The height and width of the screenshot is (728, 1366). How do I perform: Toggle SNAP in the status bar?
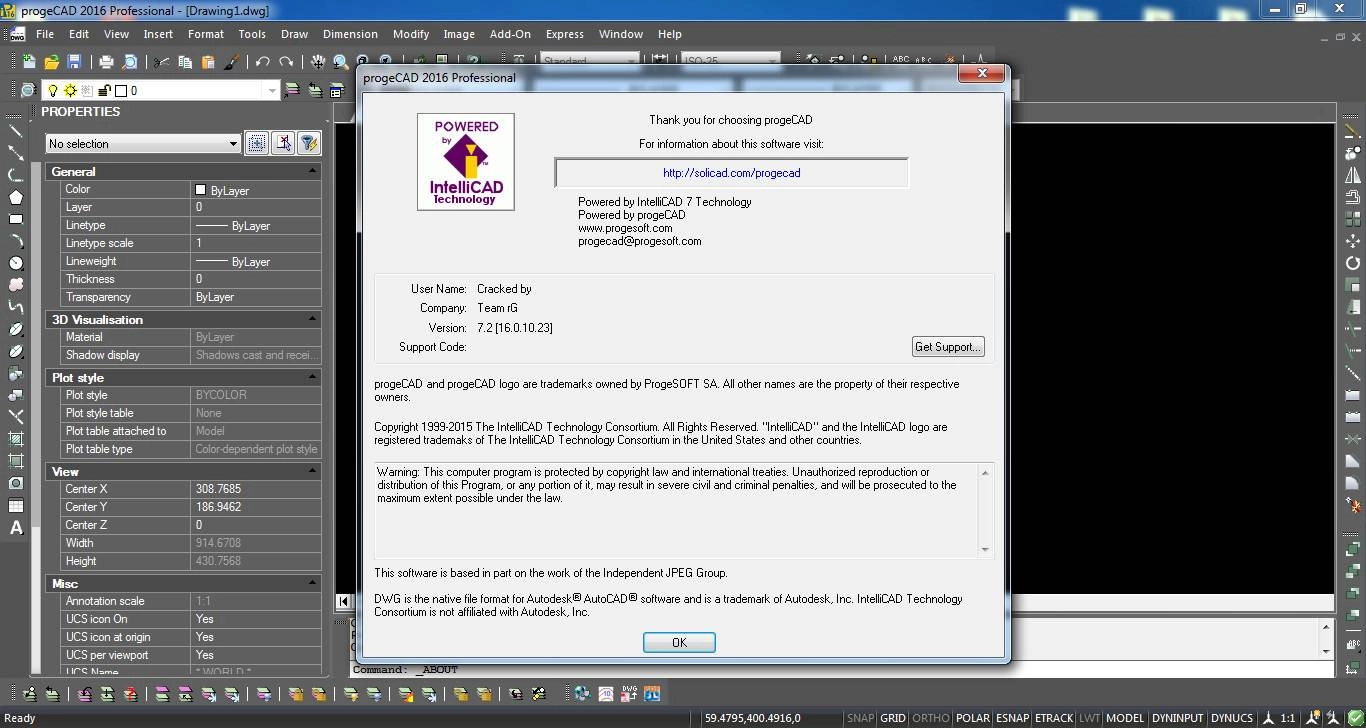[x=860, y=718]
